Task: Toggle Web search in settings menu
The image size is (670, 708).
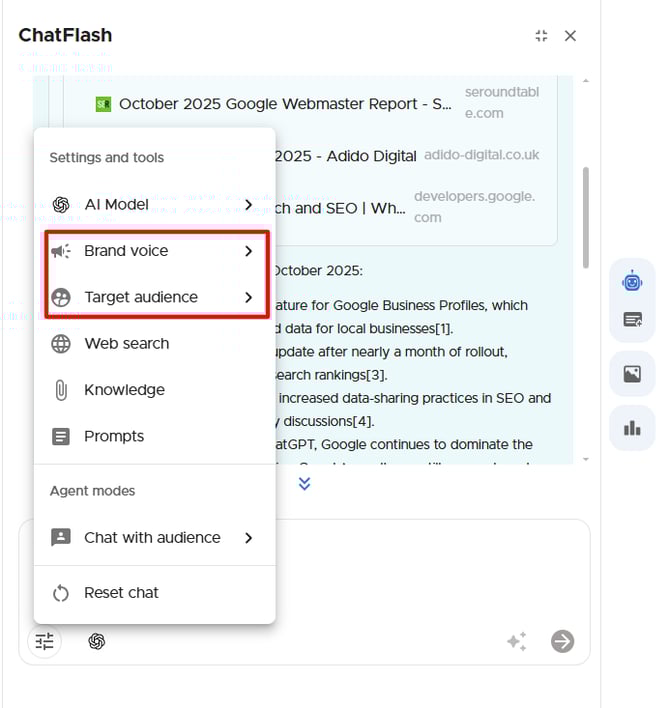Action: click(x=126, y=344)
